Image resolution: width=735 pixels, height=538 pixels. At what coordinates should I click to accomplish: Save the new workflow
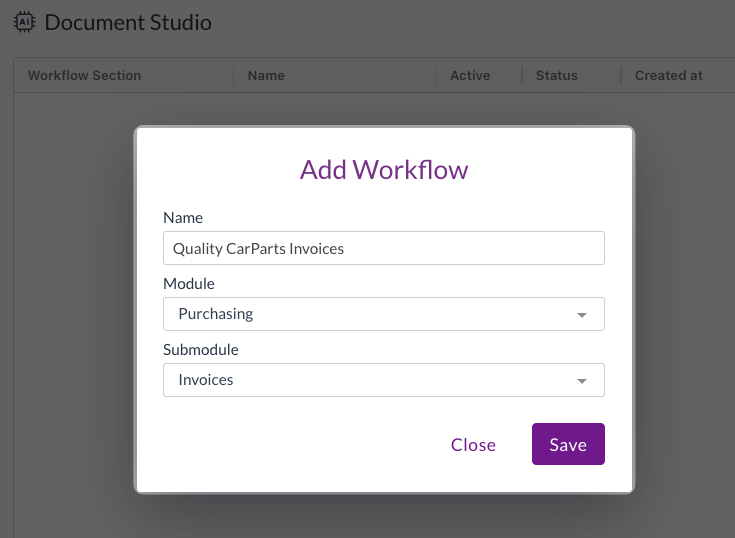[567, 444]
